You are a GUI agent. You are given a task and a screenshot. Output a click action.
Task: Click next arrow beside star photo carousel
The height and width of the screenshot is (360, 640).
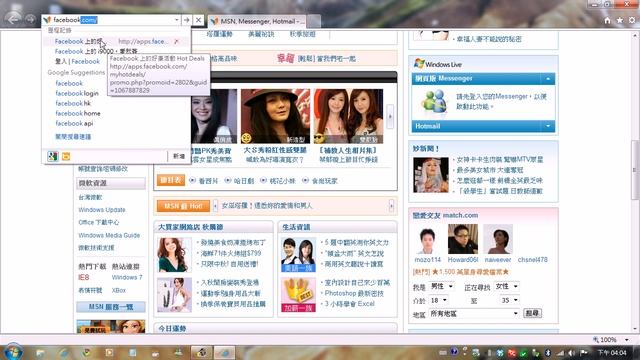(x=390, y=116)
